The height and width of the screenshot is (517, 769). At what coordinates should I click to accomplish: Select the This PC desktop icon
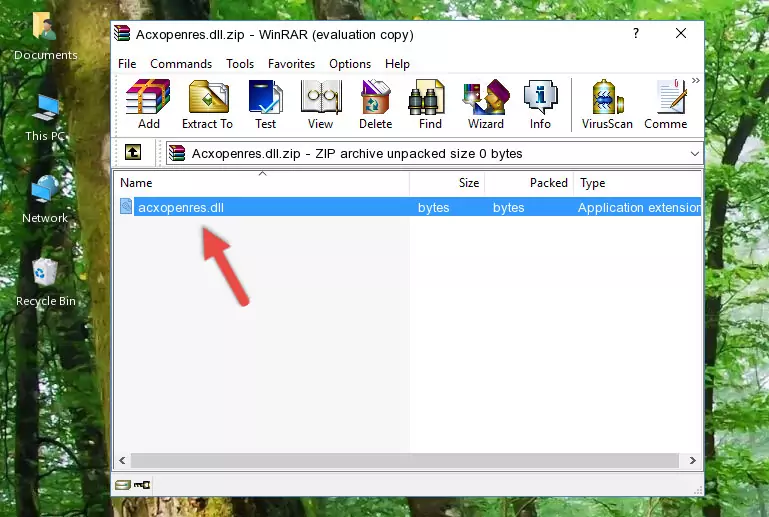pyautogui.click(x=46, y=118)
